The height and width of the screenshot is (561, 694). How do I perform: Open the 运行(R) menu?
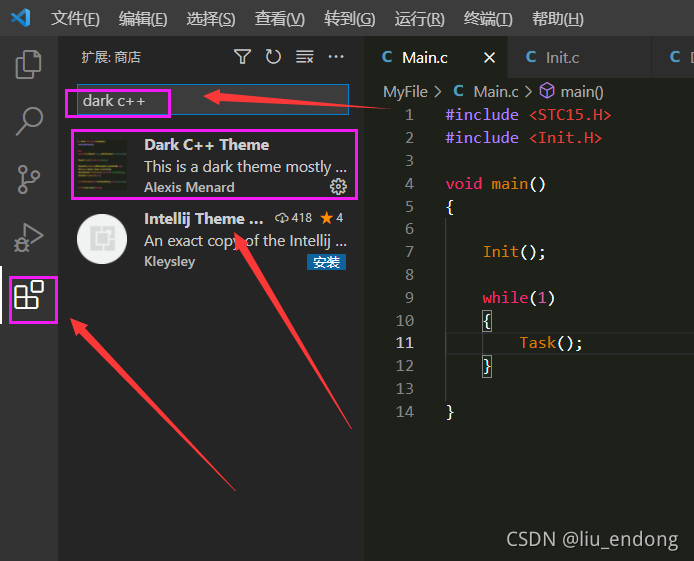[419, 19]
